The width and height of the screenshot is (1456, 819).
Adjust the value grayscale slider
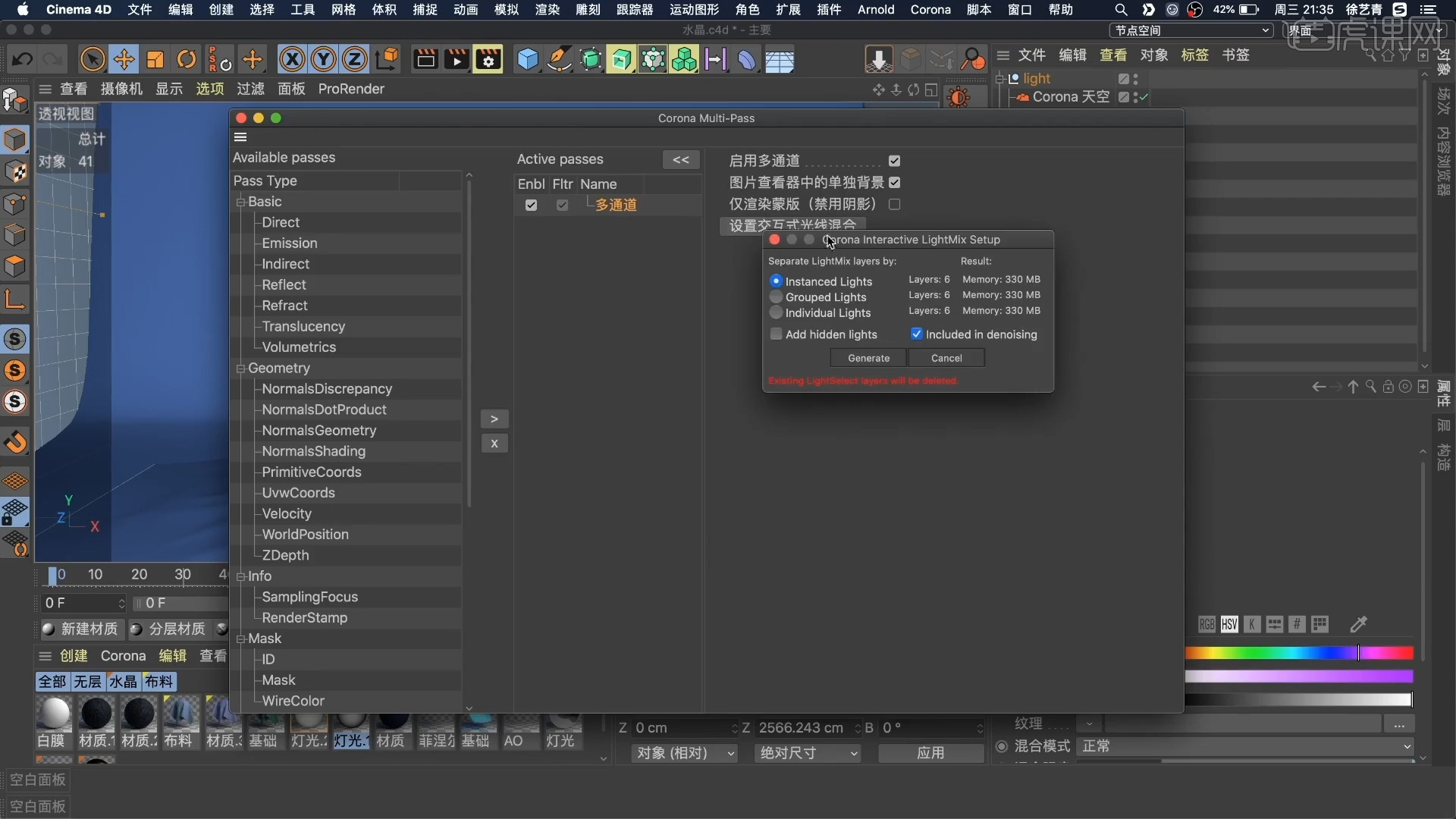coord(1299,699)
